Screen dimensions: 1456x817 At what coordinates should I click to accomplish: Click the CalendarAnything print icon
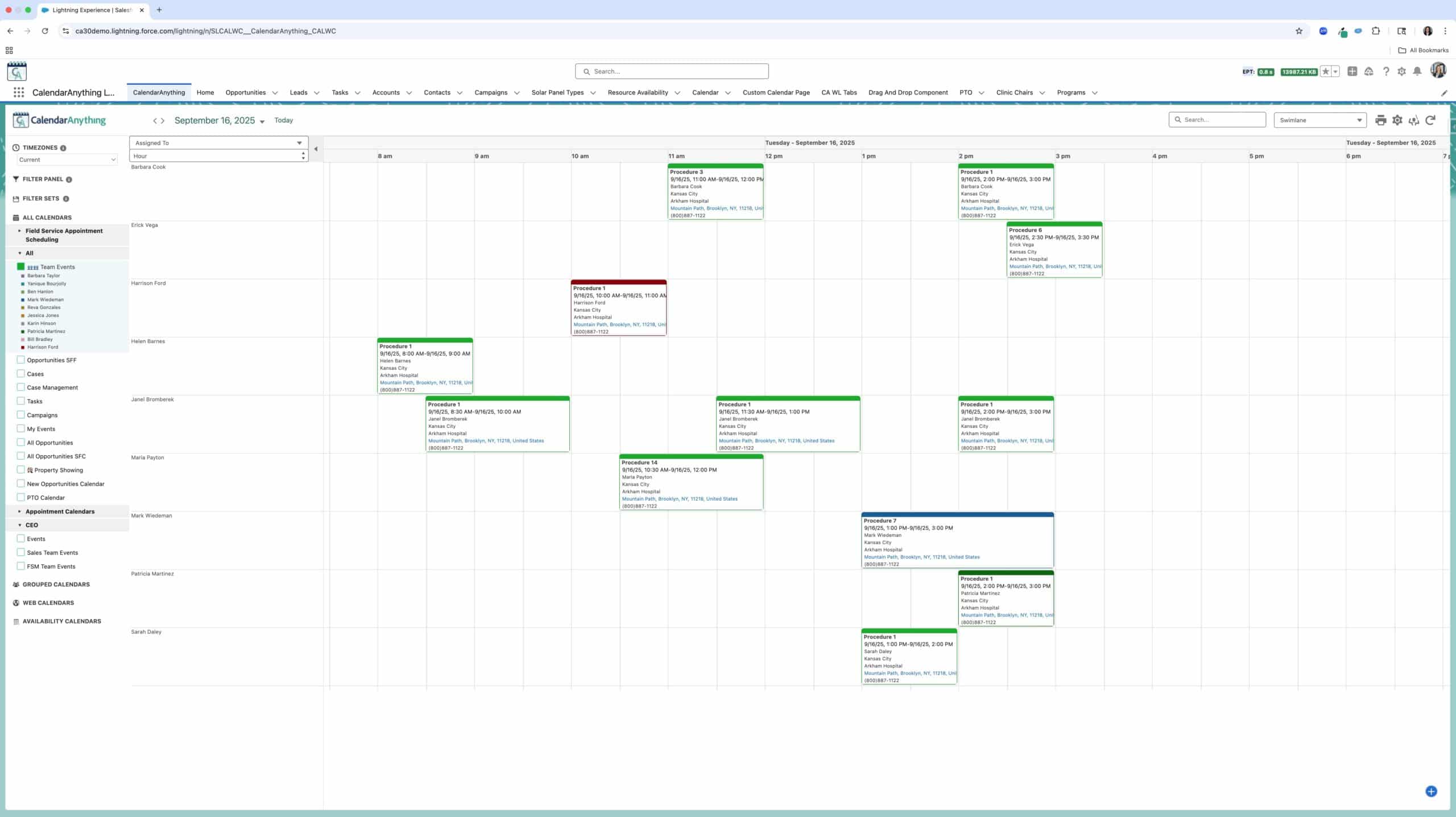[1380, 120]
